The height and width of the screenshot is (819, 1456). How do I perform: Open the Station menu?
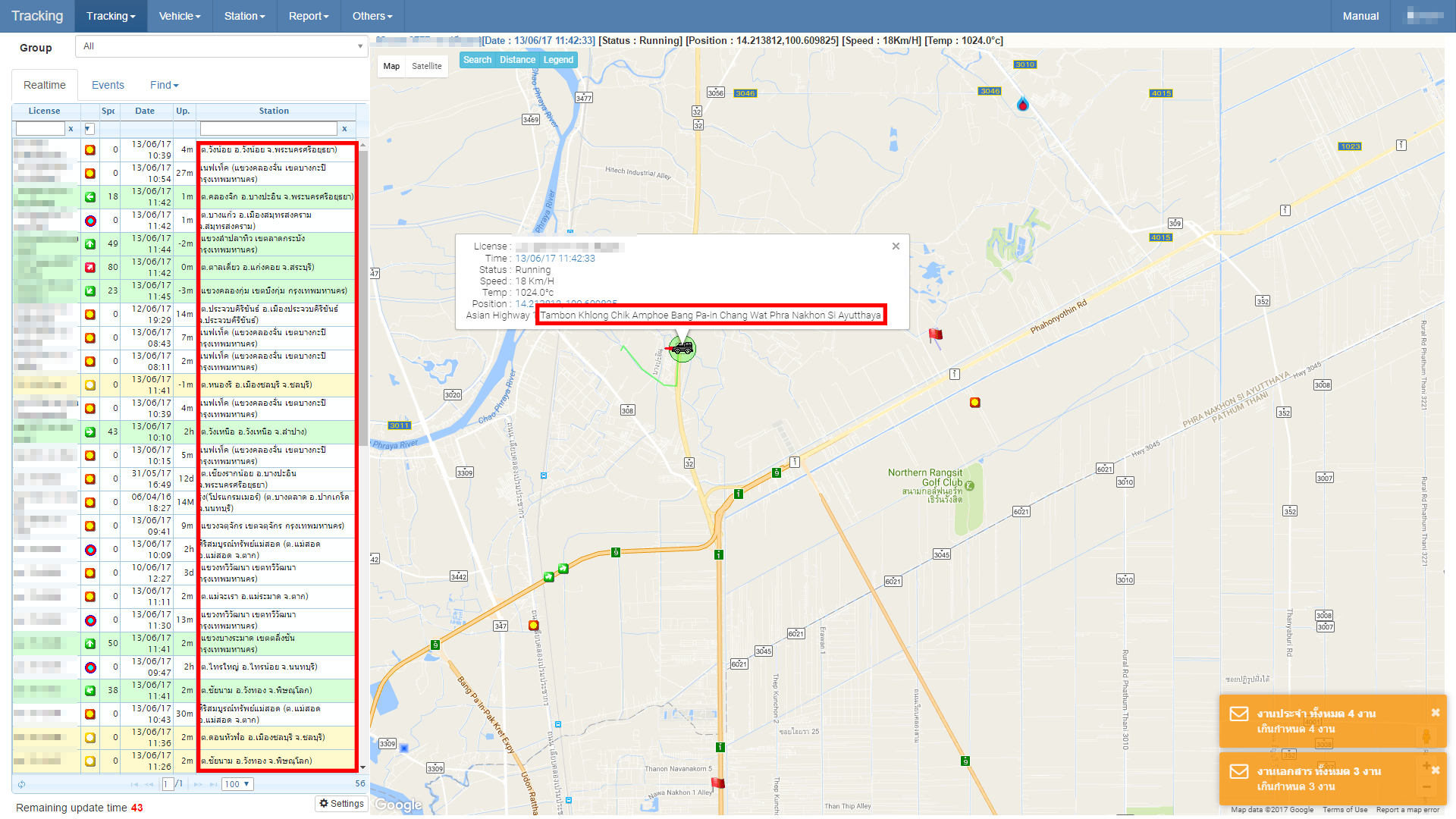(244, 16)
